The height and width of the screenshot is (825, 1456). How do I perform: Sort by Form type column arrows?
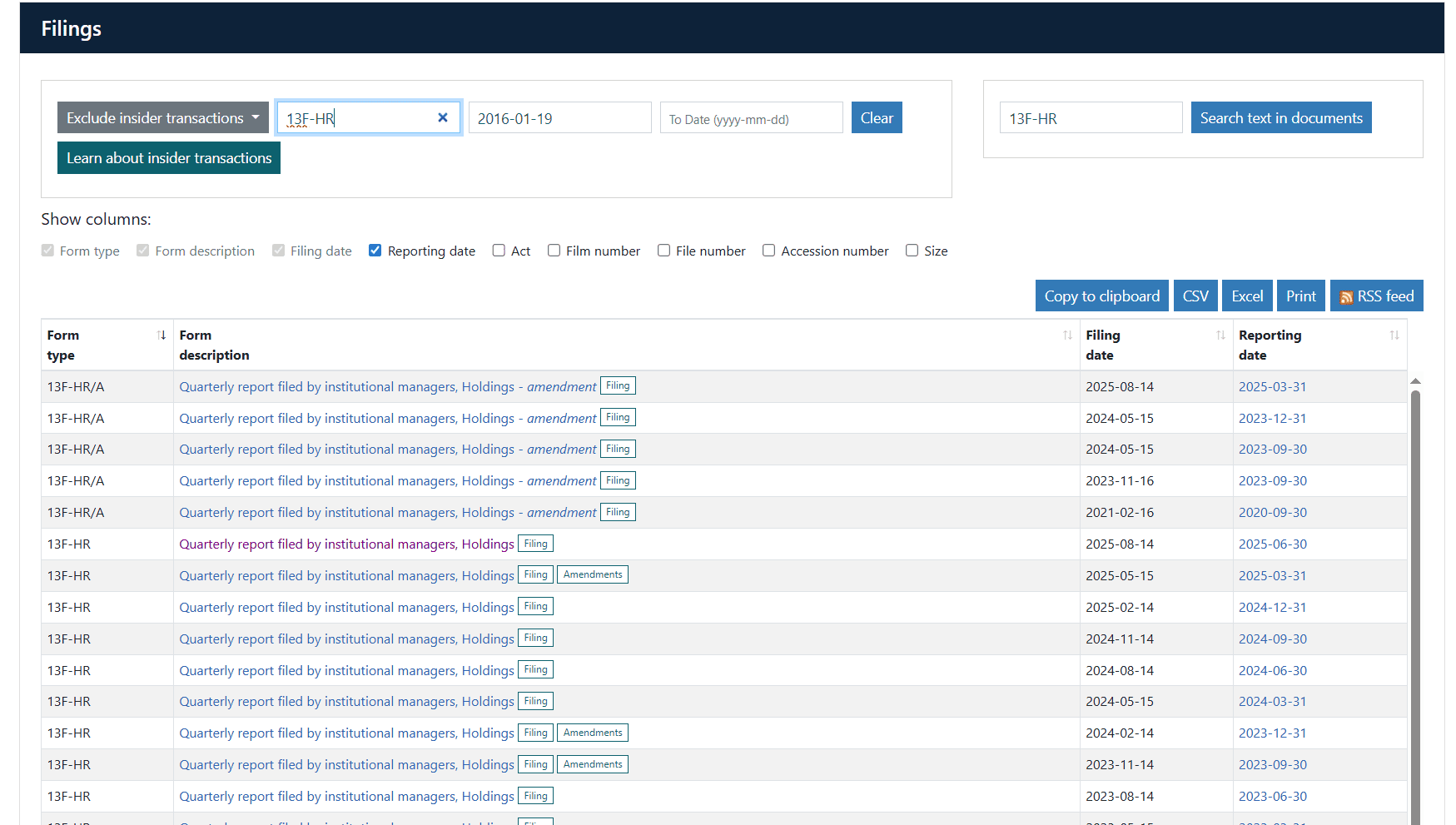pyautogui.click(x=162, y=335)
